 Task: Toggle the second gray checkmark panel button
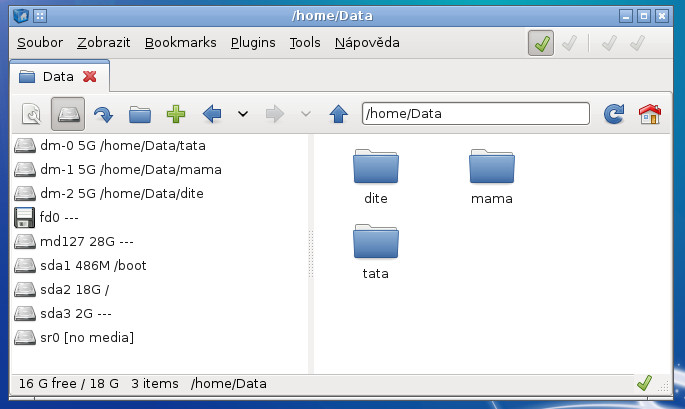click(569, 43)
